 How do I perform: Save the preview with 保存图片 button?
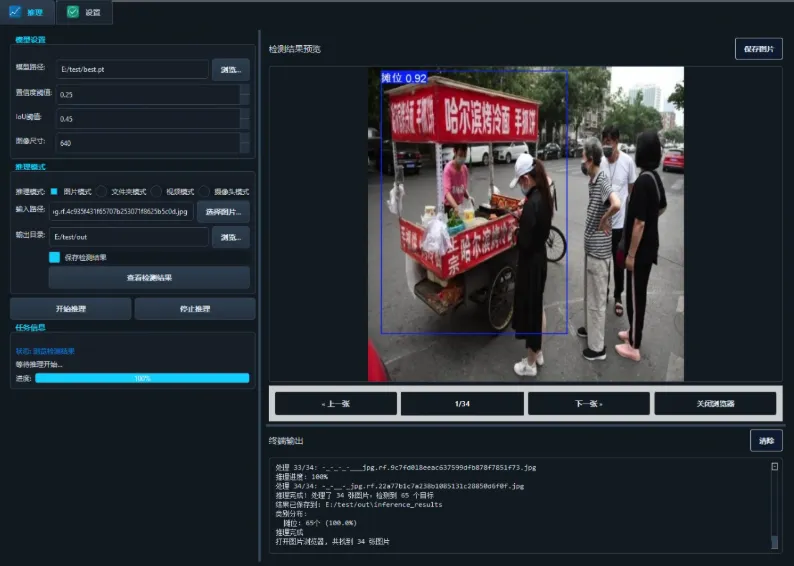click(x=759, y=49)
